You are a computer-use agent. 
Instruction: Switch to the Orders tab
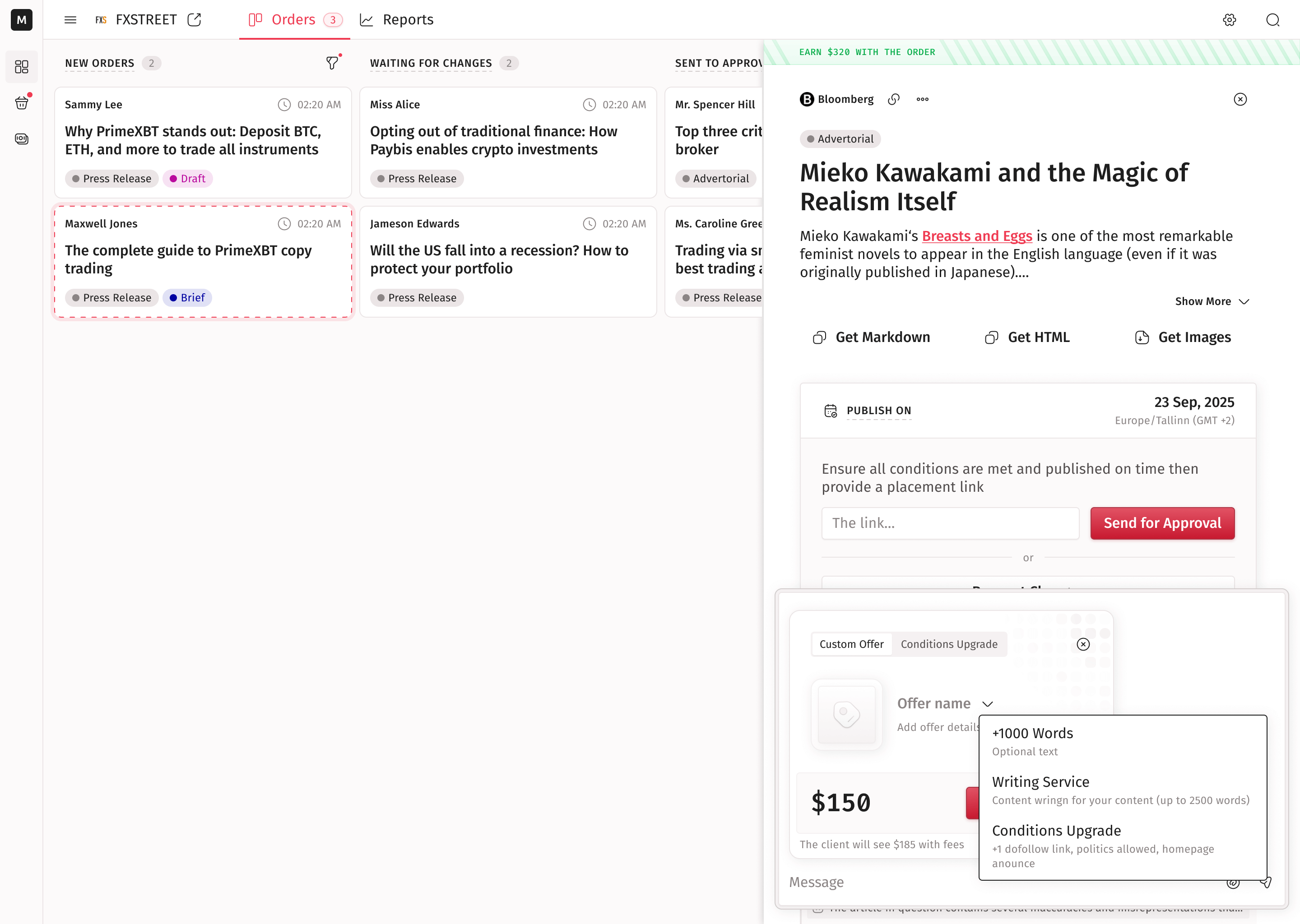[x=294, y=20]
